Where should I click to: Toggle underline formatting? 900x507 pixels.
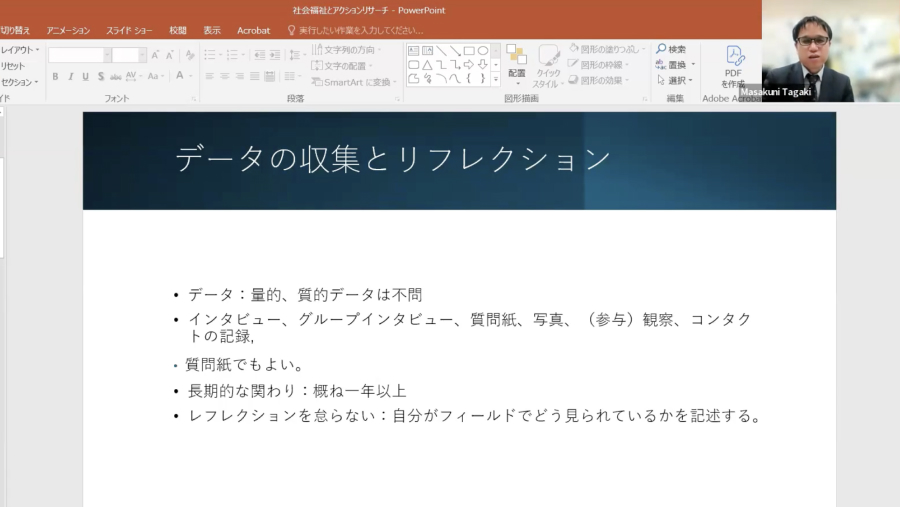click(85, 76)
